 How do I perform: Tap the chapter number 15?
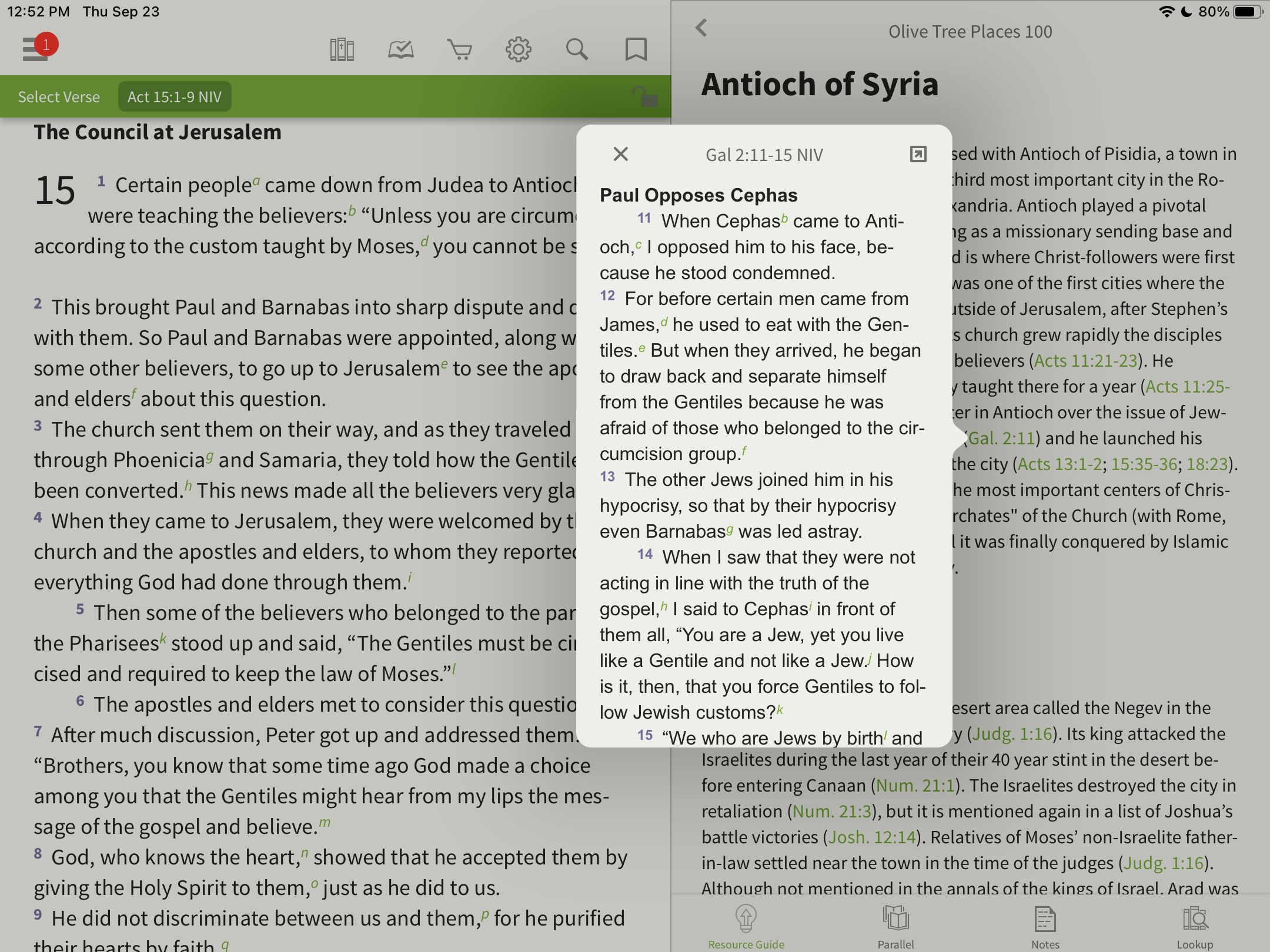(x=55, y=190)
